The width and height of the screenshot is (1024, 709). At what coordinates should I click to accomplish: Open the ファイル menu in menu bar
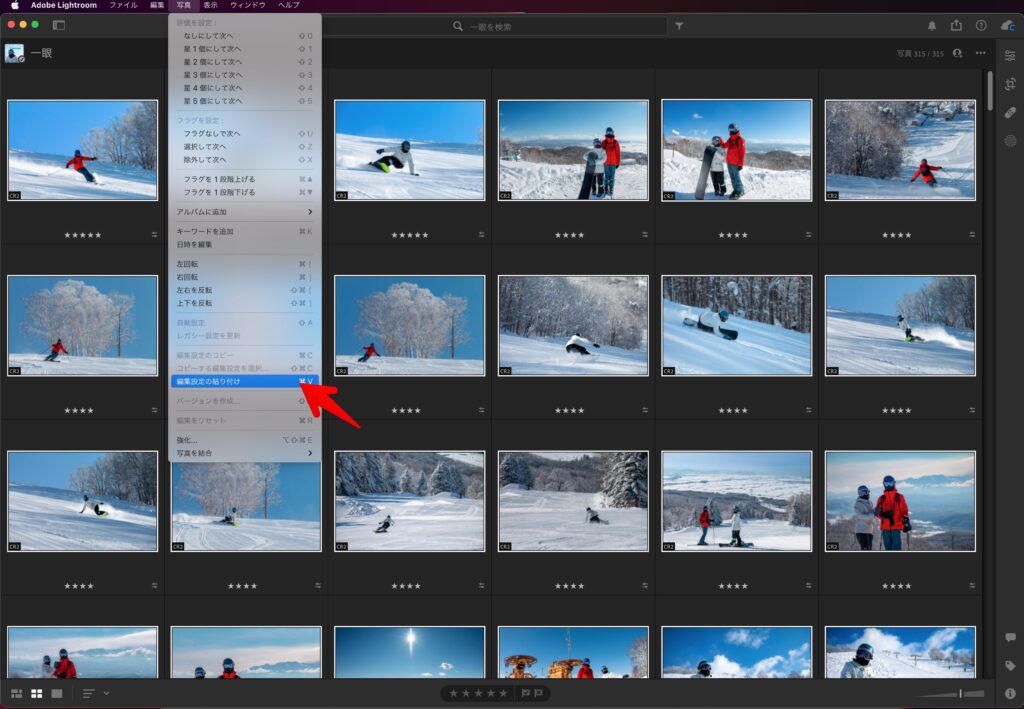pos(123,5)
